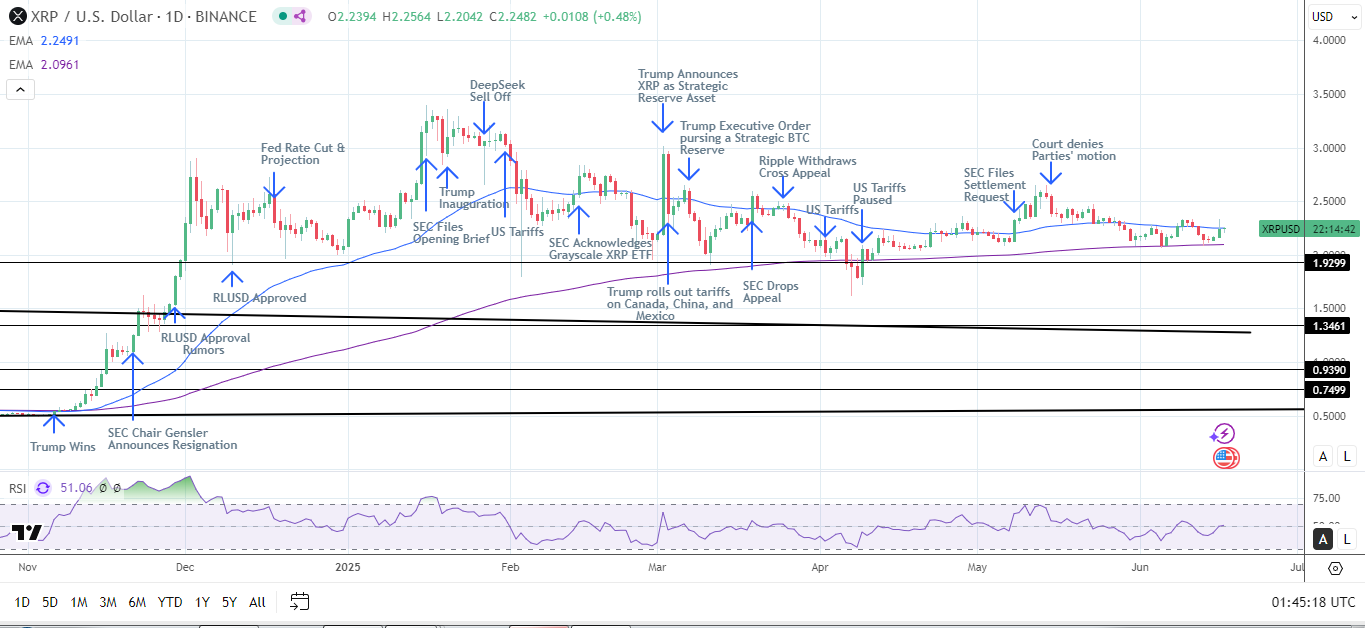Click 'Court denies Parties' motion' annotation
The width and height of the screenshot is (1365, 628).
1074,150
